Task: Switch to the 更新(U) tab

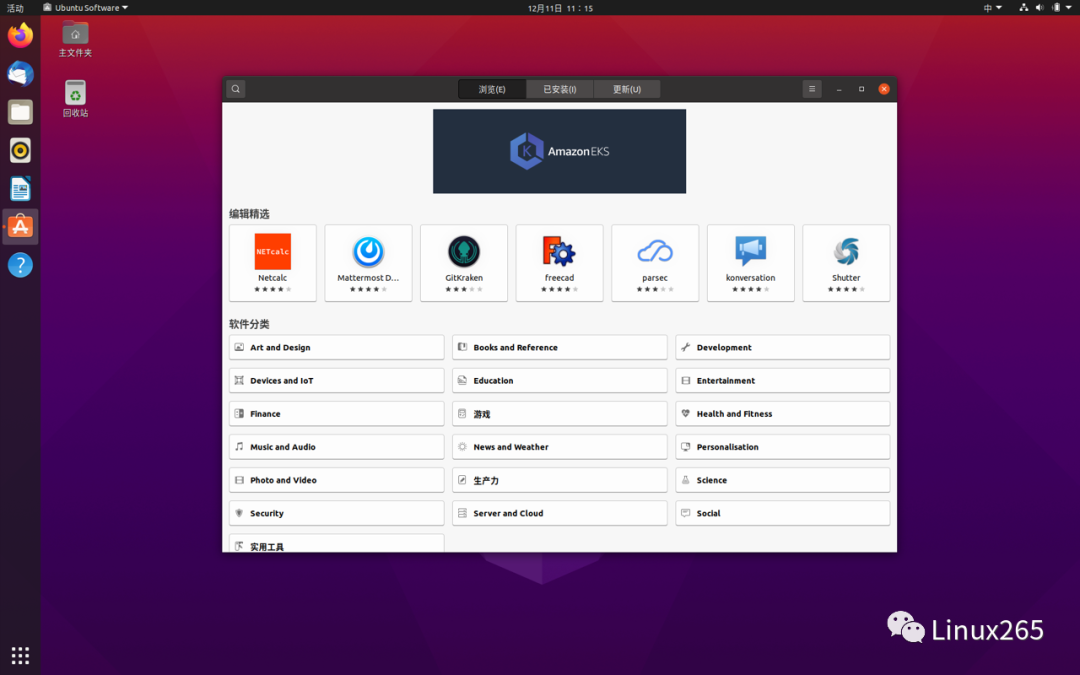Action: click(x=627, y=90)
